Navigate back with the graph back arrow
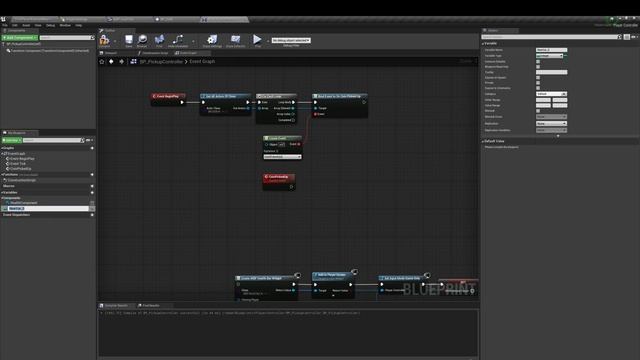This screenshot has height=360, width=640. coord(111,62)
